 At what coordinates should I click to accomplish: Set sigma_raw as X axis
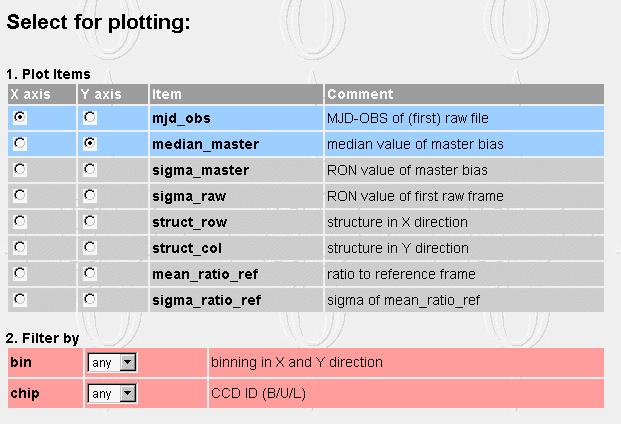(20, 196)
